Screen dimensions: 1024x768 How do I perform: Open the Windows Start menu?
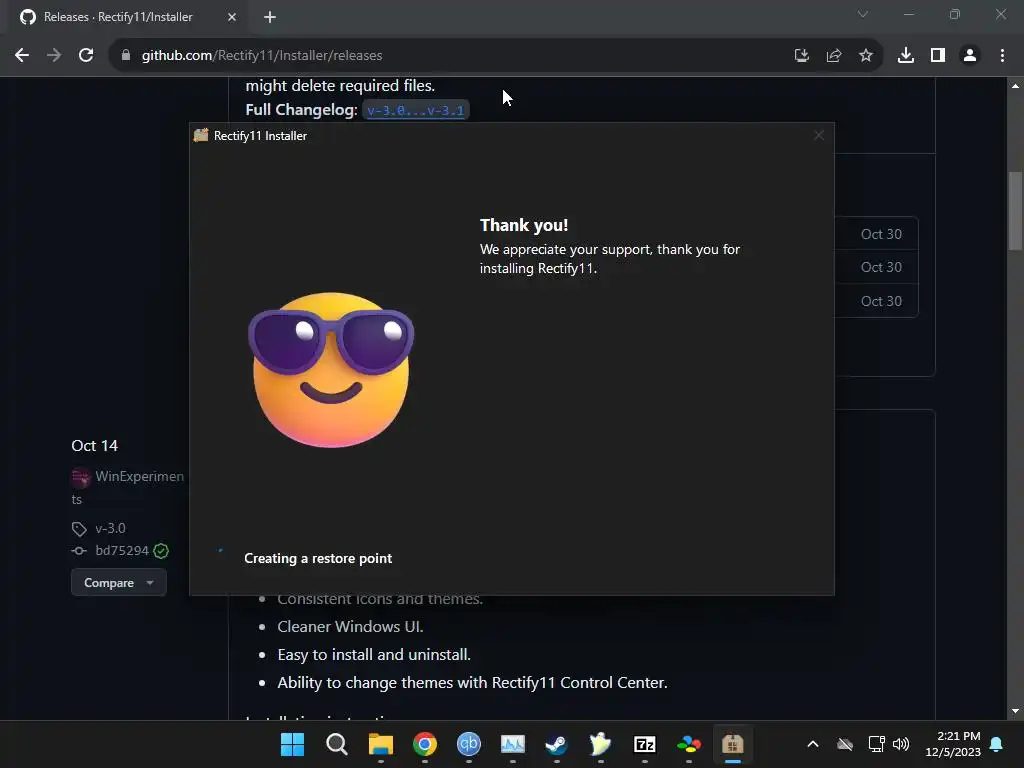pyautogui.click(x=292, y=744)
